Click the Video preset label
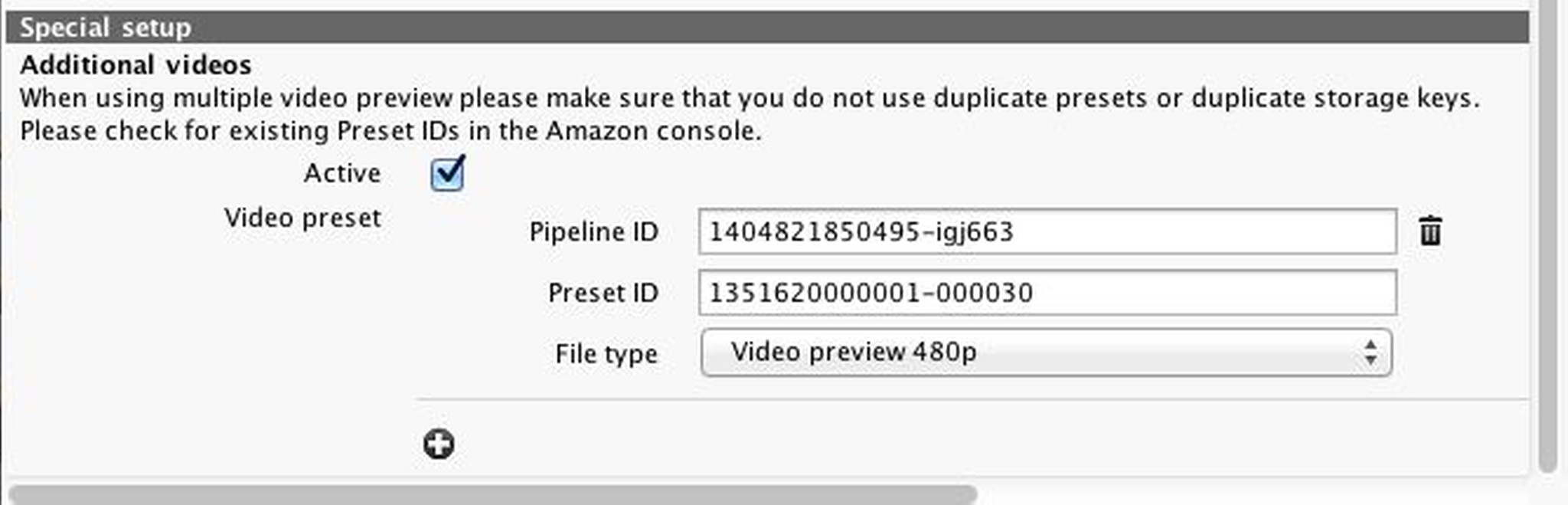 coord(302,218)
